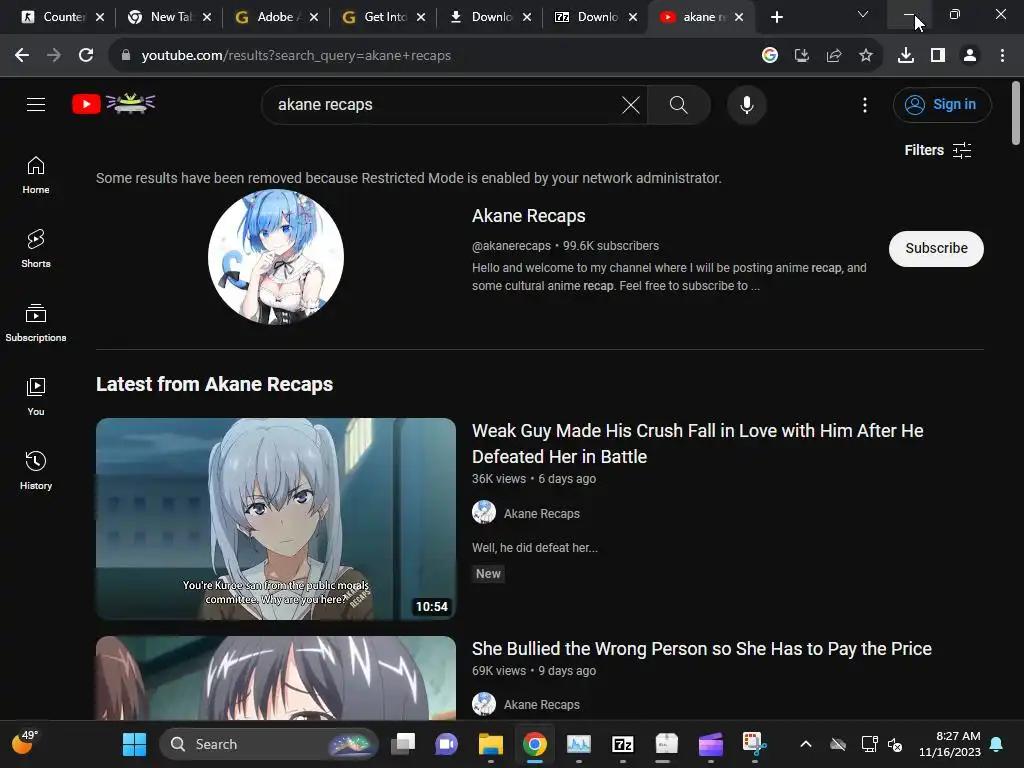Click the Akane Recaps channel avatar
Screen dimensions: 1024x768
(x=276, y=257)
